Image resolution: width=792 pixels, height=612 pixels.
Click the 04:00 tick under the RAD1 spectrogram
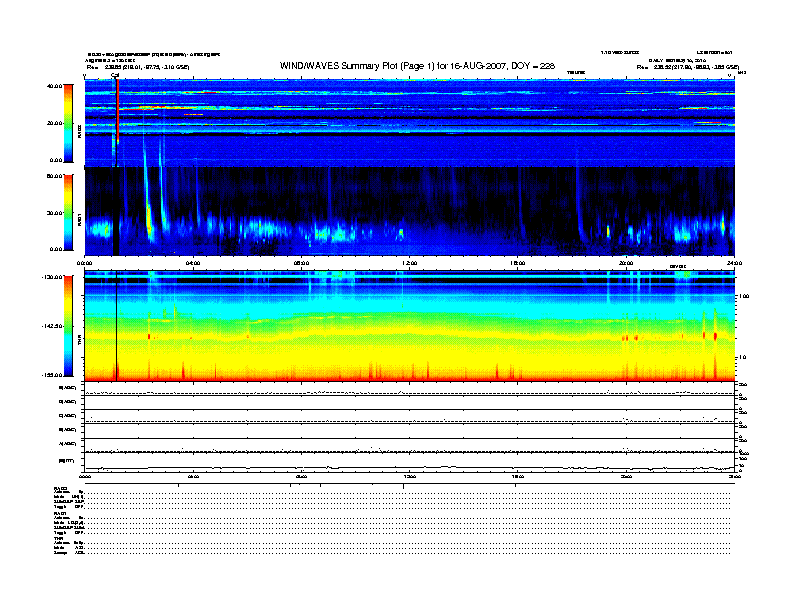tap(193, 263)
